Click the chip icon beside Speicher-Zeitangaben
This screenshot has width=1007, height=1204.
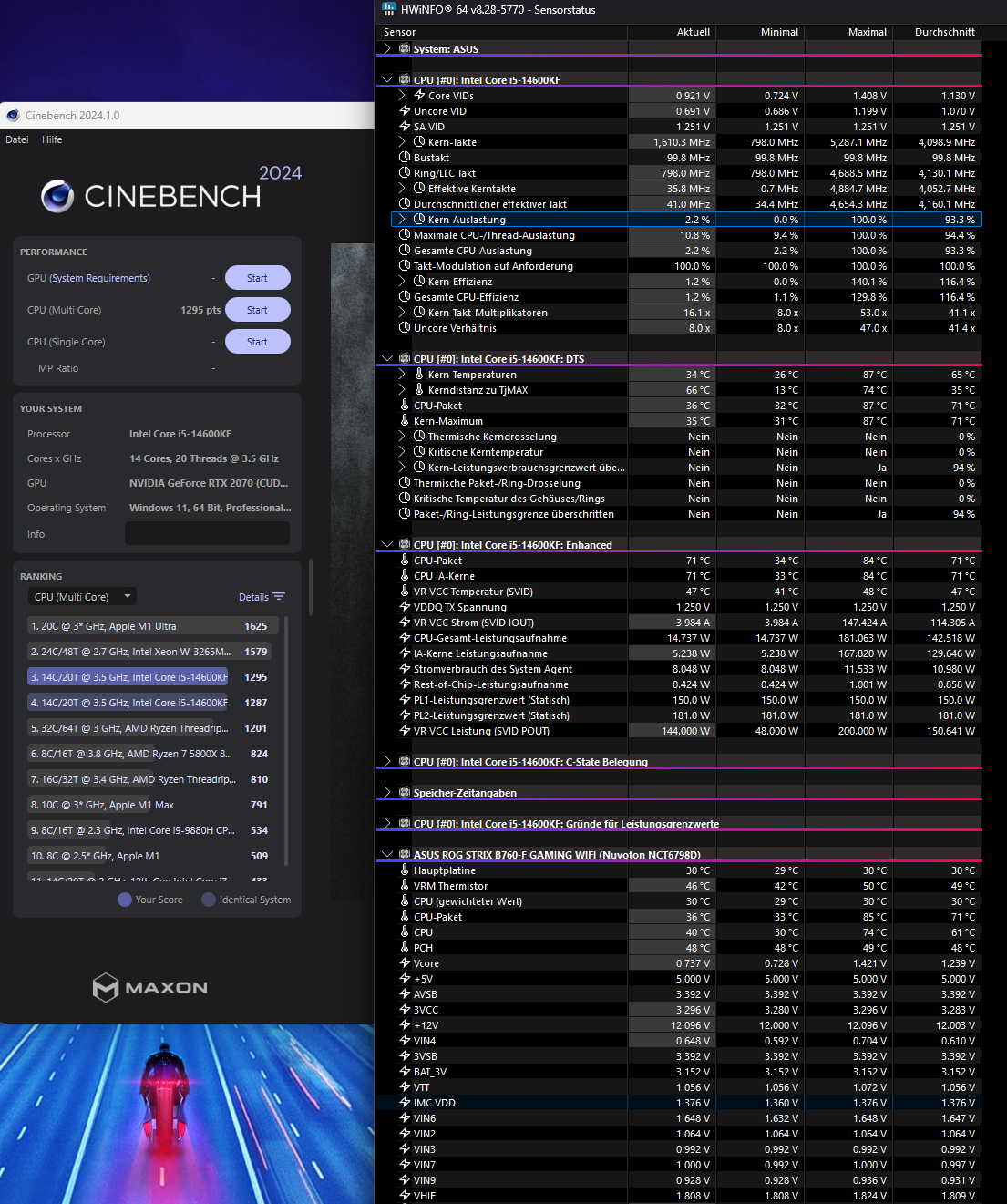405,792
